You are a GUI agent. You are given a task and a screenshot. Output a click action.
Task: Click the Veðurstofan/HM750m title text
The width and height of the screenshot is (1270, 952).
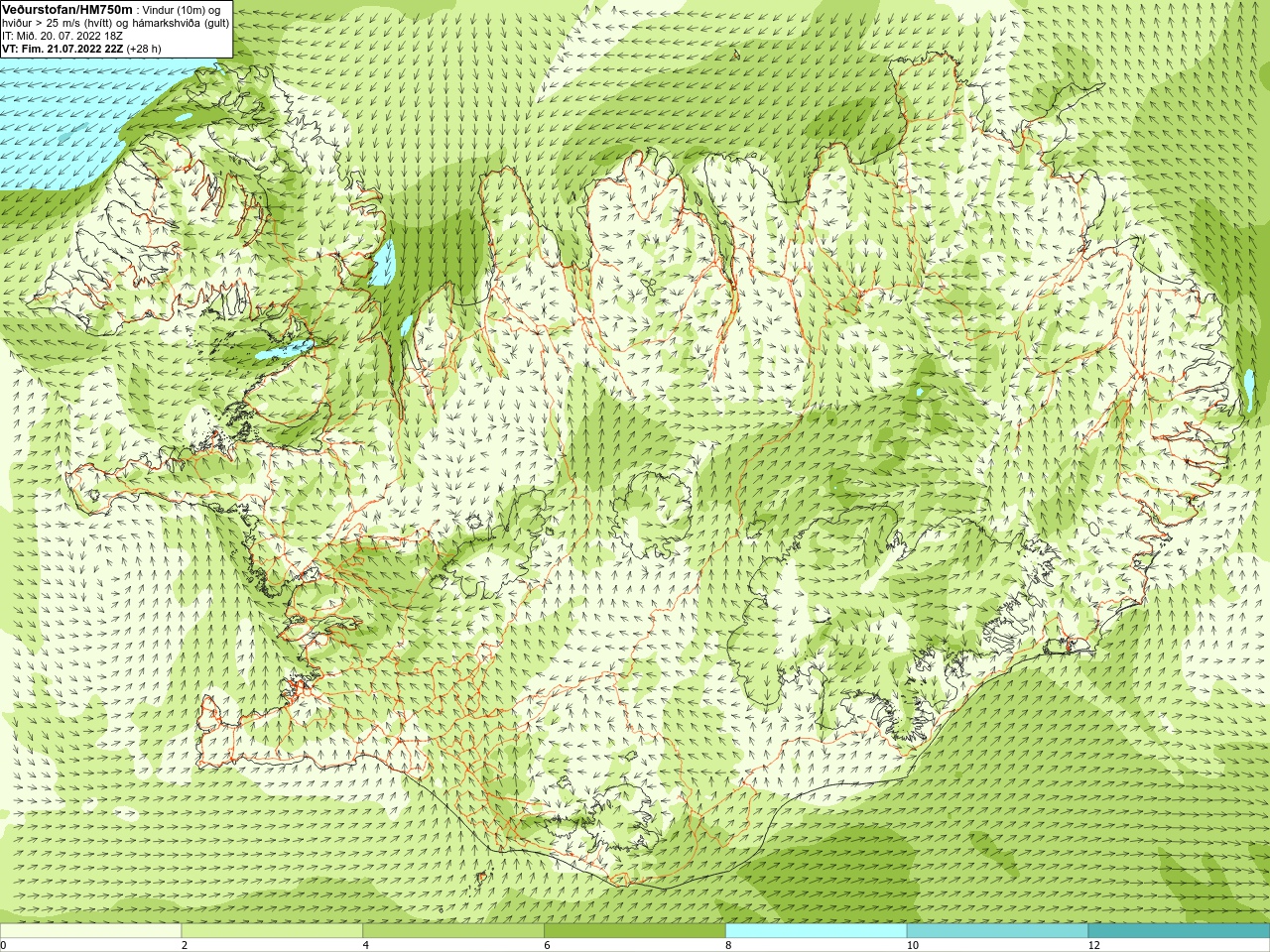pyautogui.click(x=66, y=9)
